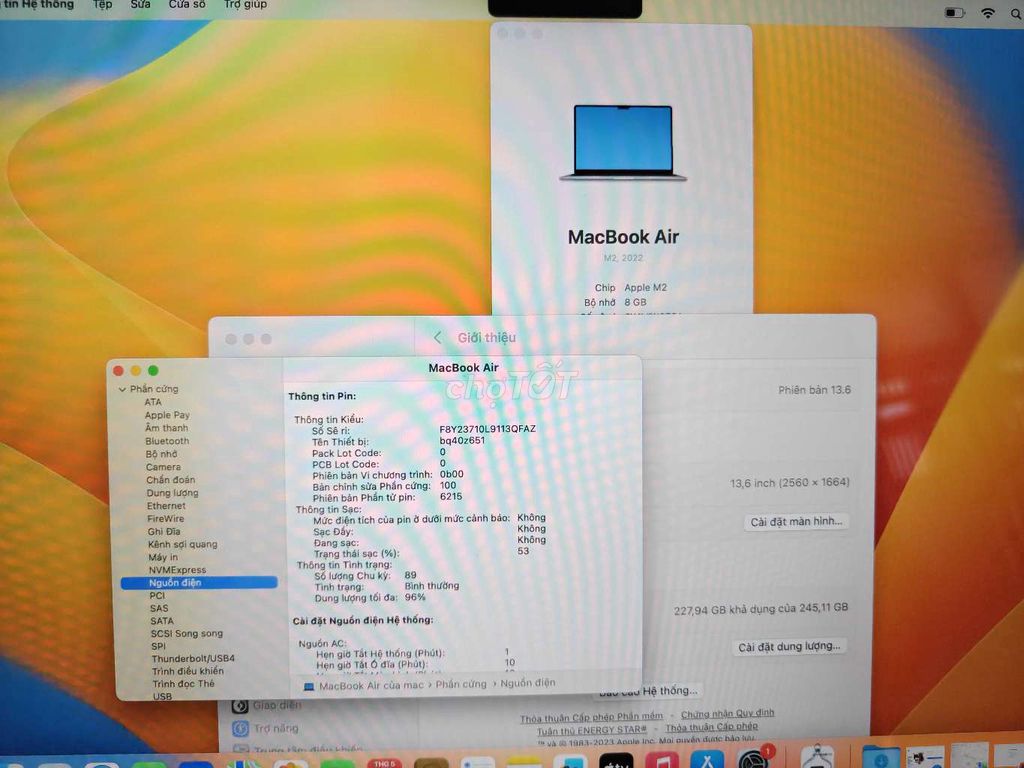Select Bộ nhớ in the sidebar
The image size is (1024, 768).
coord(161,454)
